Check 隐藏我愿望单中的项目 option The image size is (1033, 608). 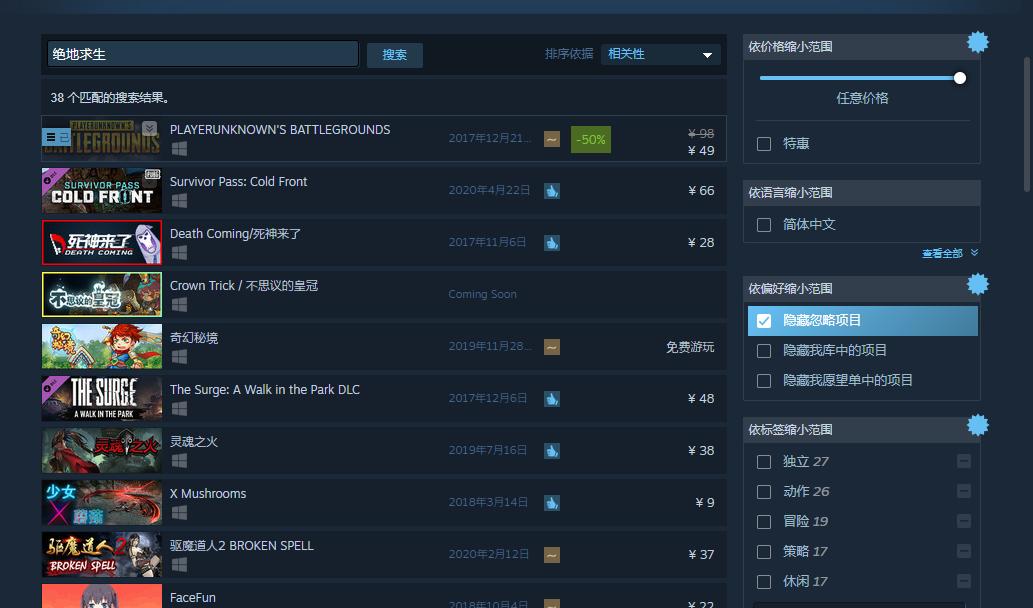point(764,381)
